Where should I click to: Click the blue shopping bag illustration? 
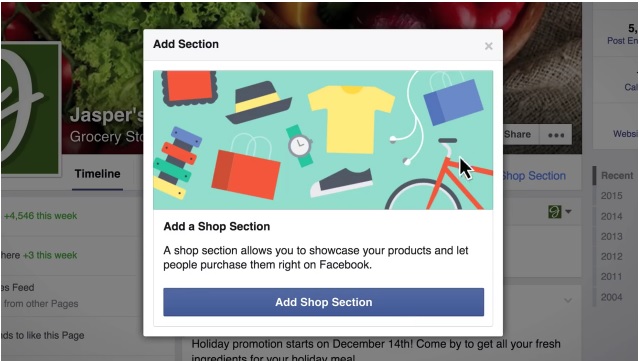click(x=454, y=101)
